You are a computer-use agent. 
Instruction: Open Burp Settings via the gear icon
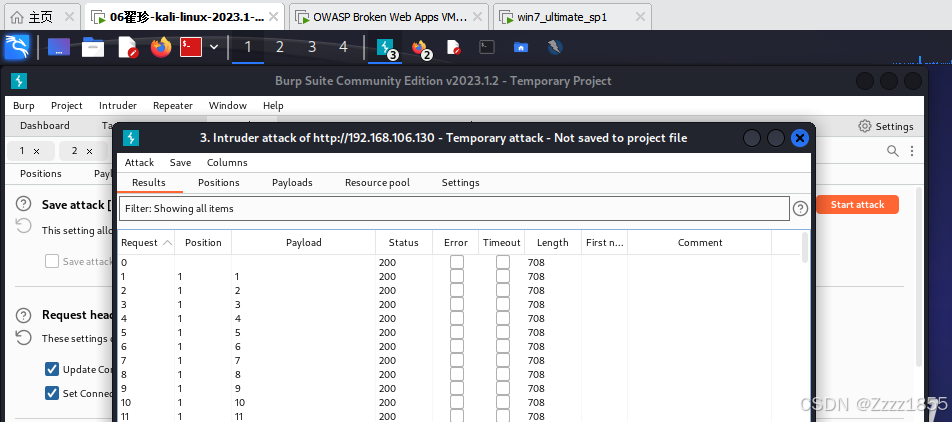865,126
